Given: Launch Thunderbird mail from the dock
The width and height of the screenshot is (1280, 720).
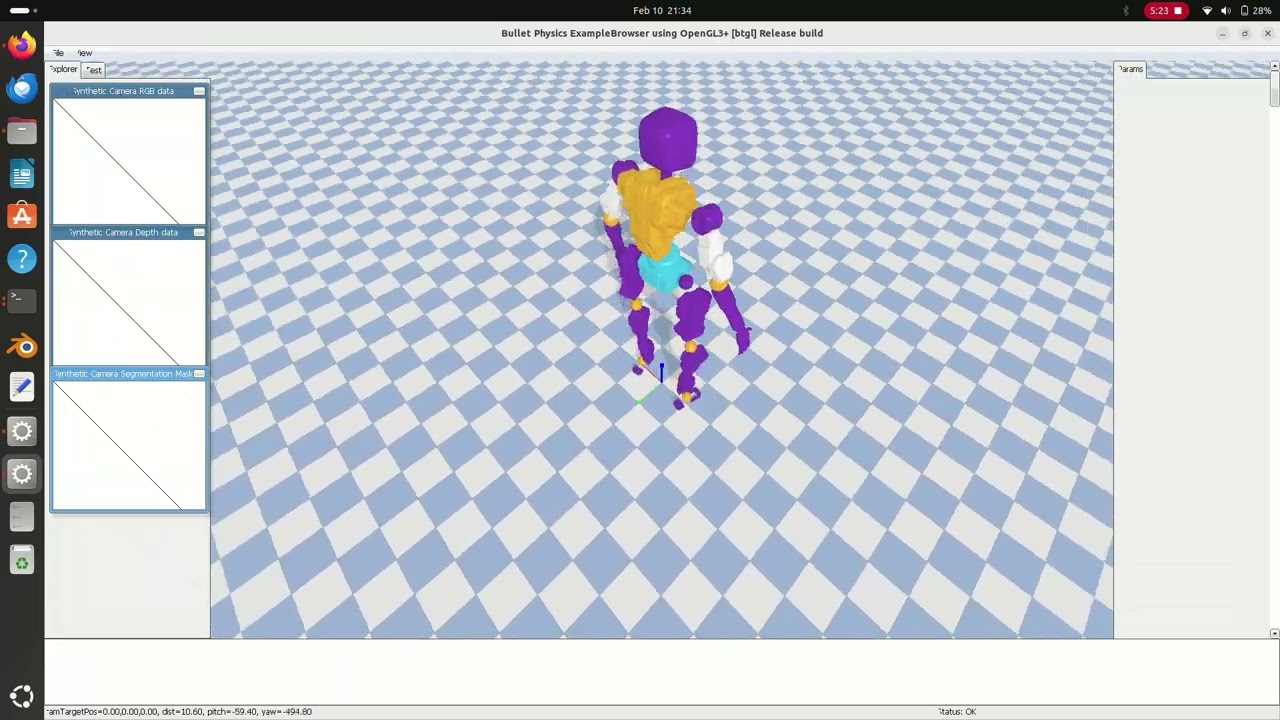Looking at the screenshot, I should (22, 88).
